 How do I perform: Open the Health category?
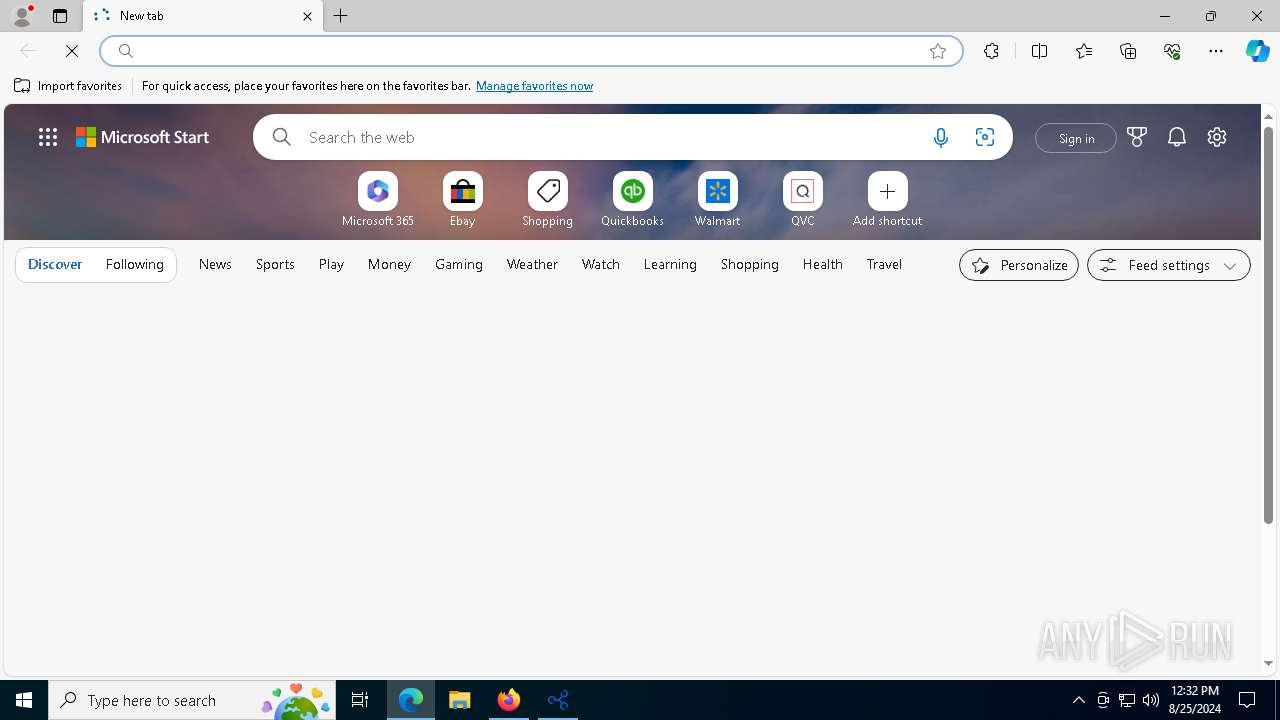(x=823, y=264)
